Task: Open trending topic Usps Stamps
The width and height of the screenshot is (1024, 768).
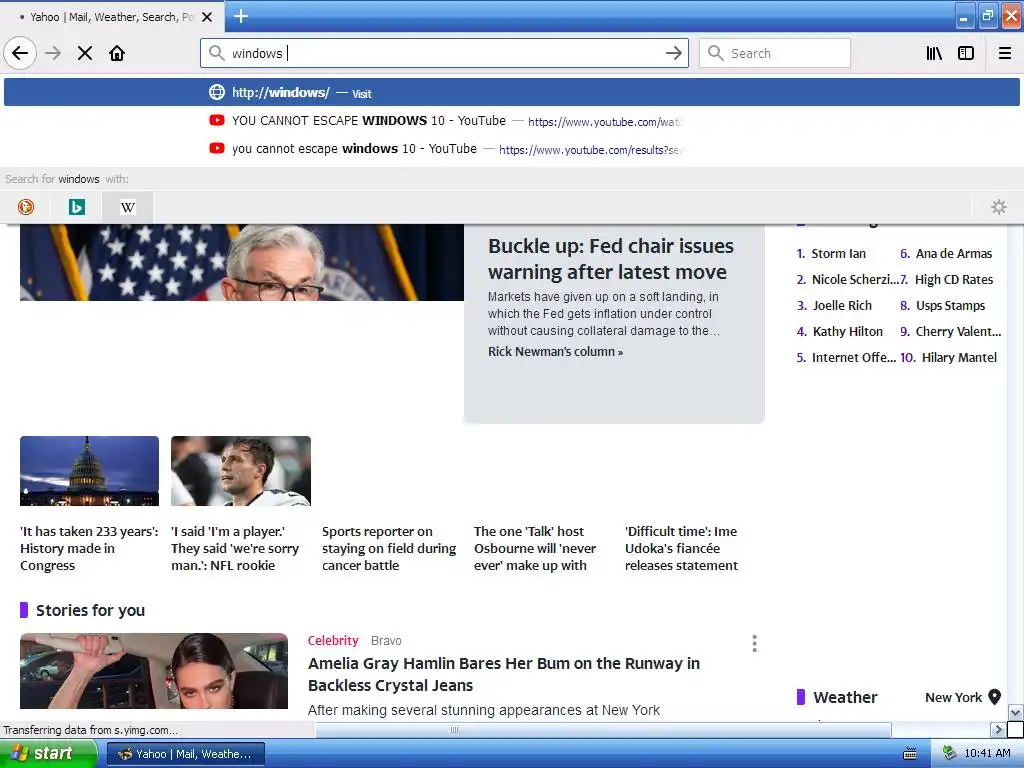Action: pos(950,306)
